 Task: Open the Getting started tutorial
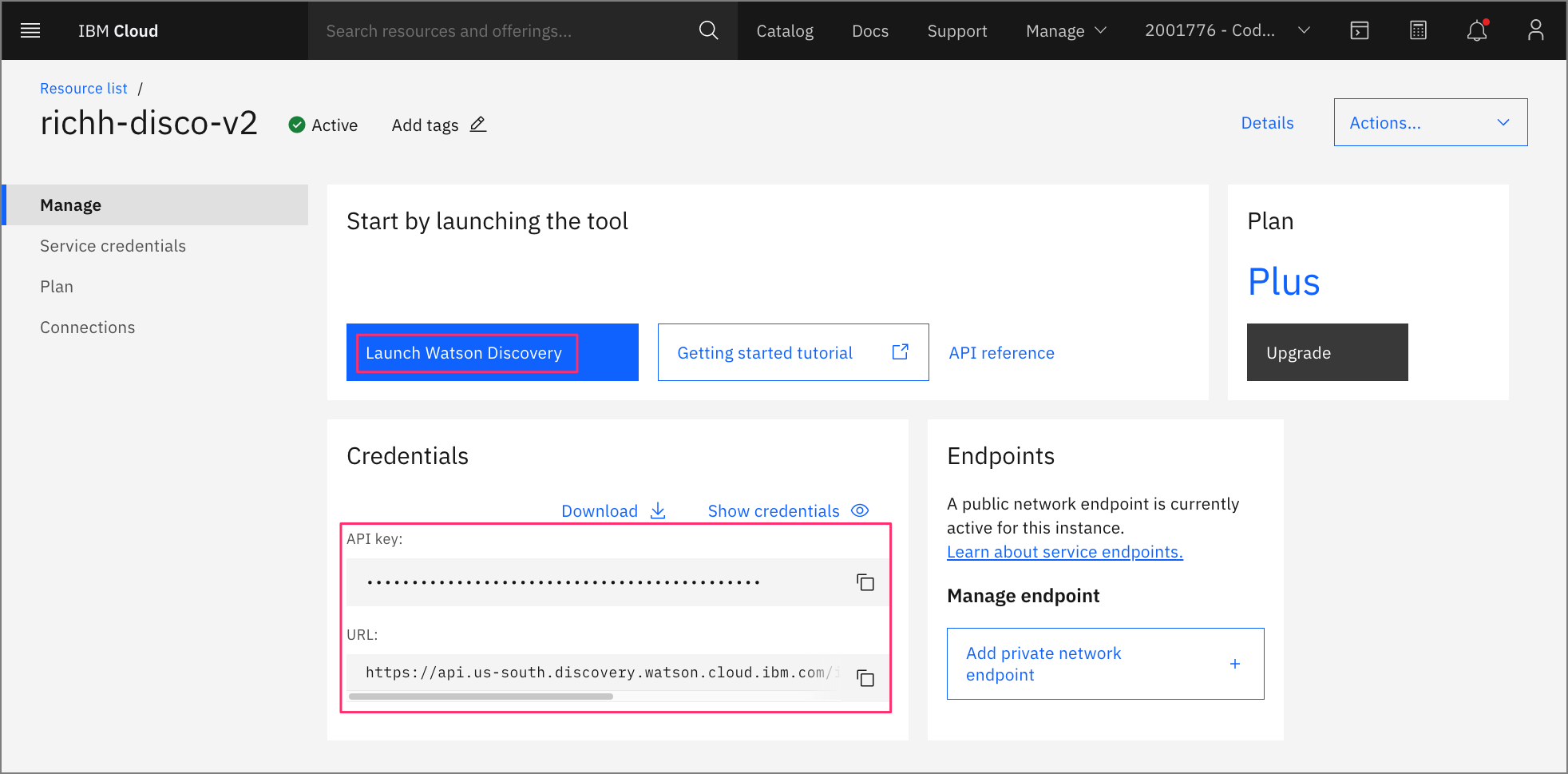(793, 352)
